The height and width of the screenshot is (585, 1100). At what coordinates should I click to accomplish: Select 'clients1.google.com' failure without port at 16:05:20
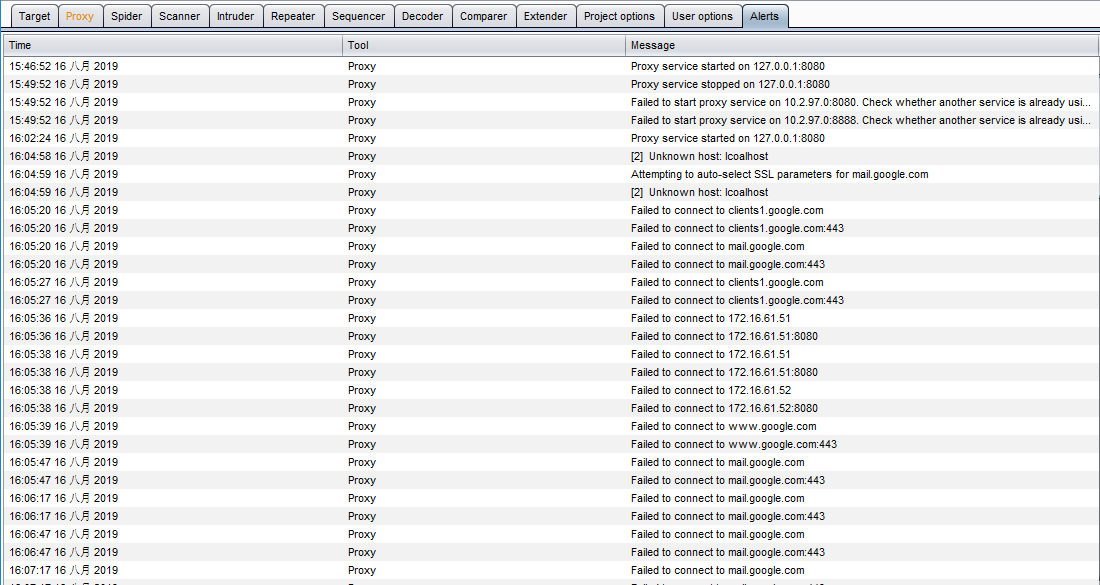click(x=727, y=210)
